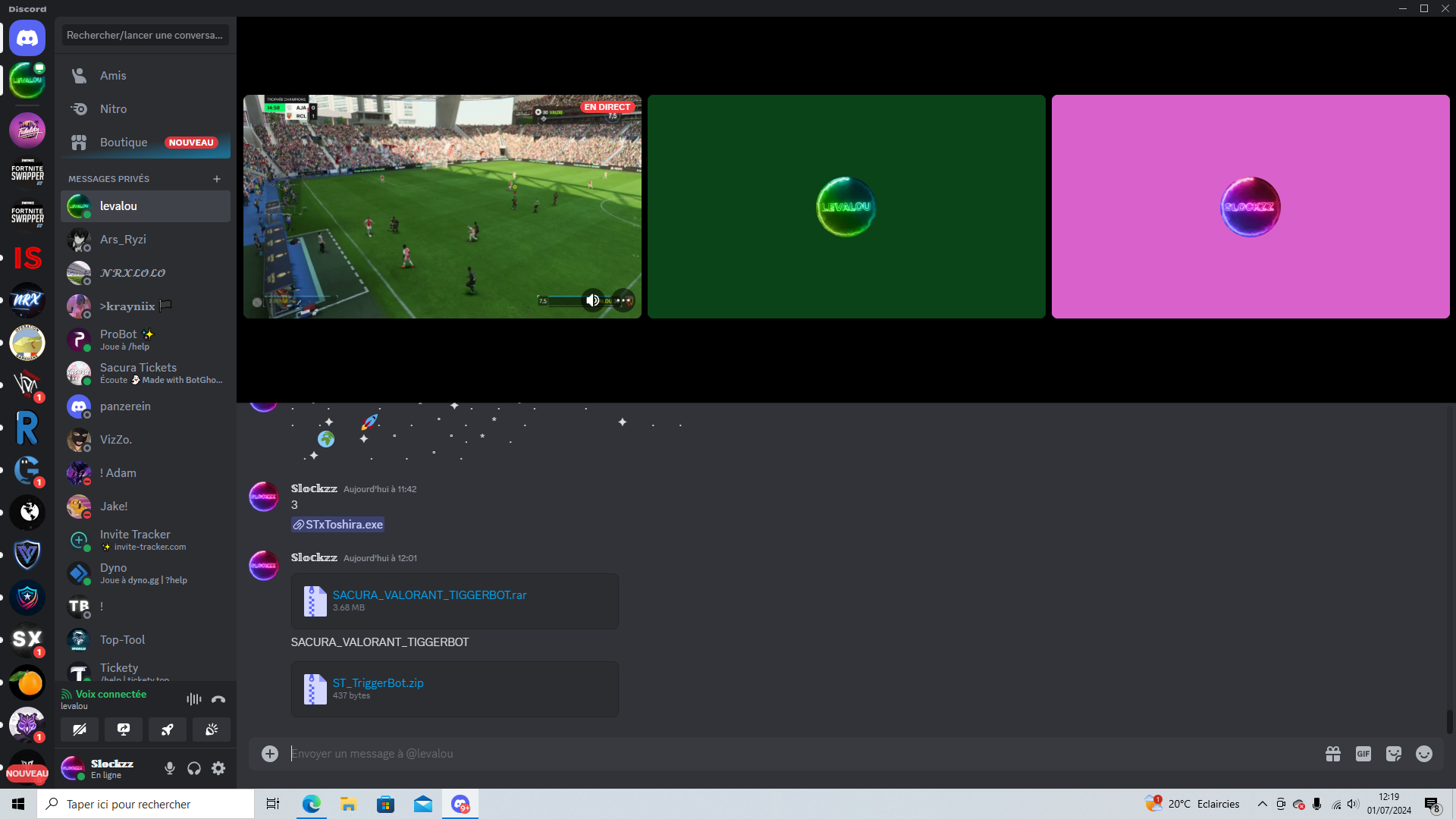The width and height of the screenshot is (1456, 819).
Task: Open Discord home direct messages icon
Action: 27,38
